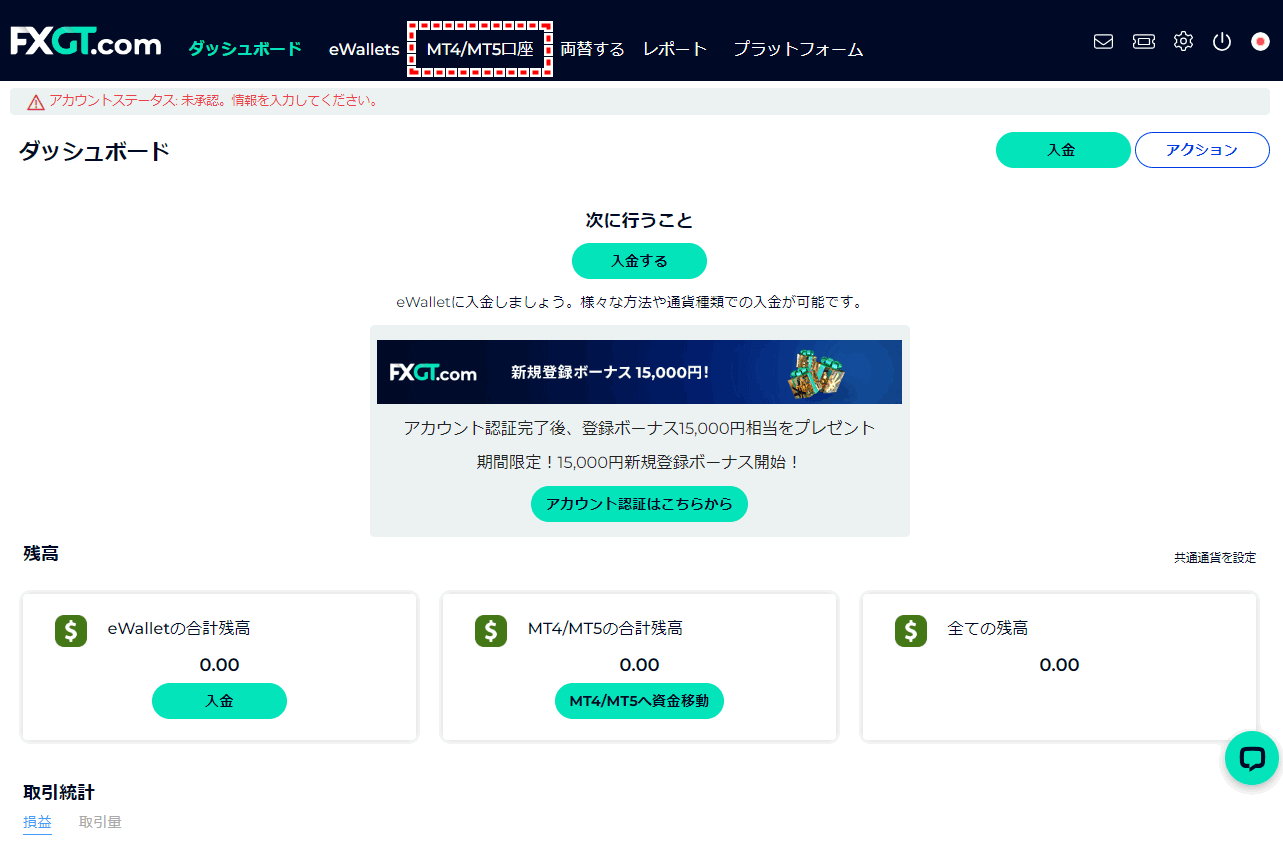This screenshot has height=845, width=1283.
Task: Click the 次に行うこと heading
Action: (639, 220)
